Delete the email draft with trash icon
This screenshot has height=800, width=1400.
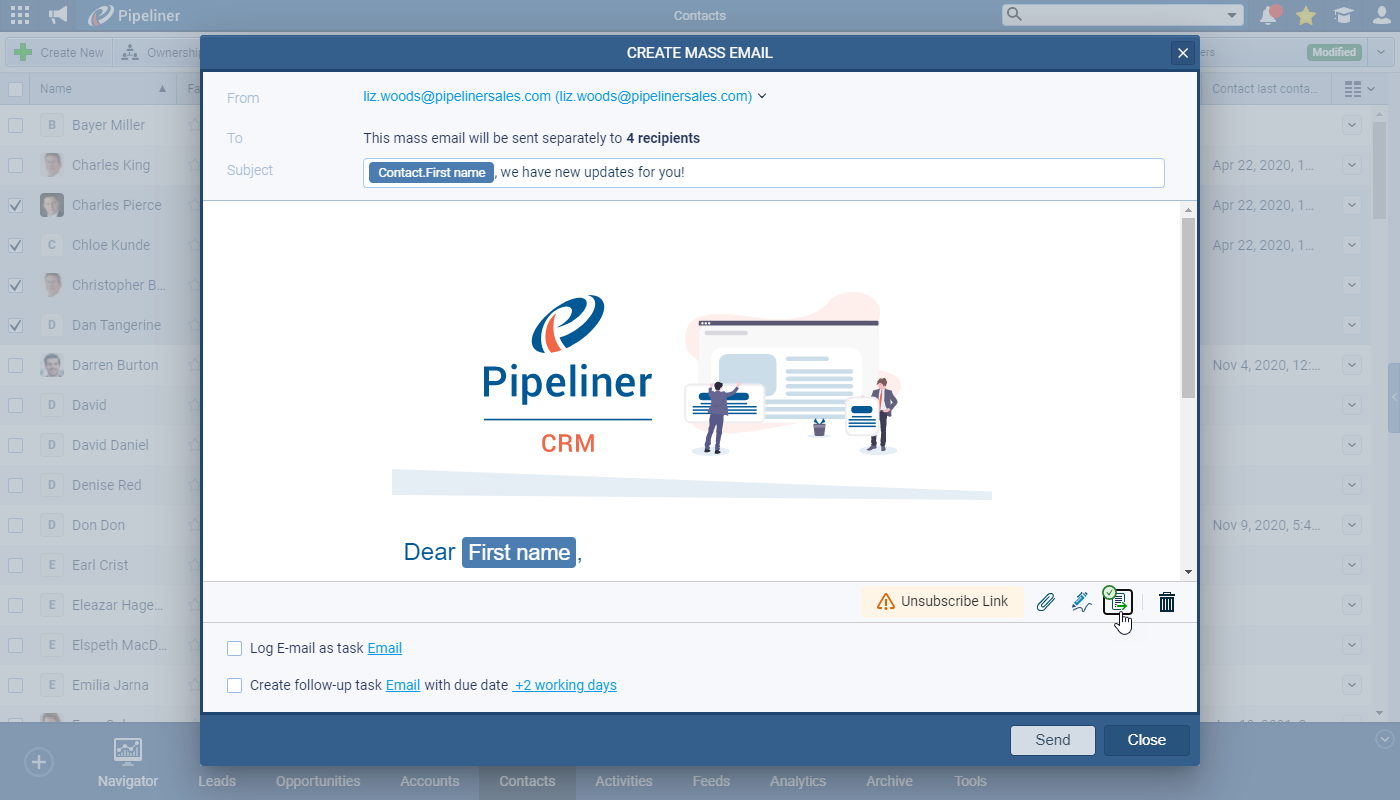pyautogui.click(x=1167, y=602)
